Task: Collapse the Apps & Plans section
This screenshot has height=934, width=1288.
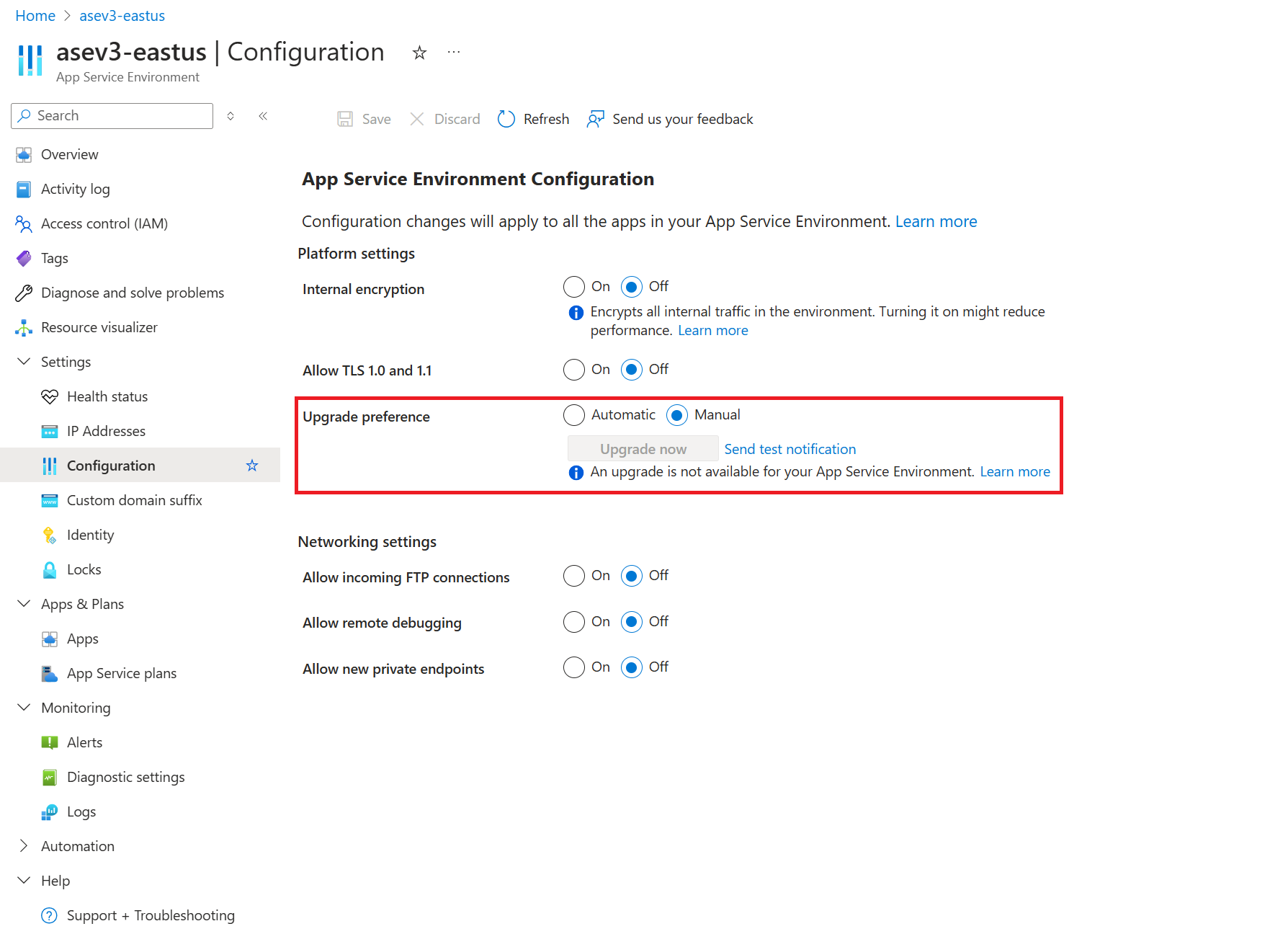Action: [x=23, y=604]
